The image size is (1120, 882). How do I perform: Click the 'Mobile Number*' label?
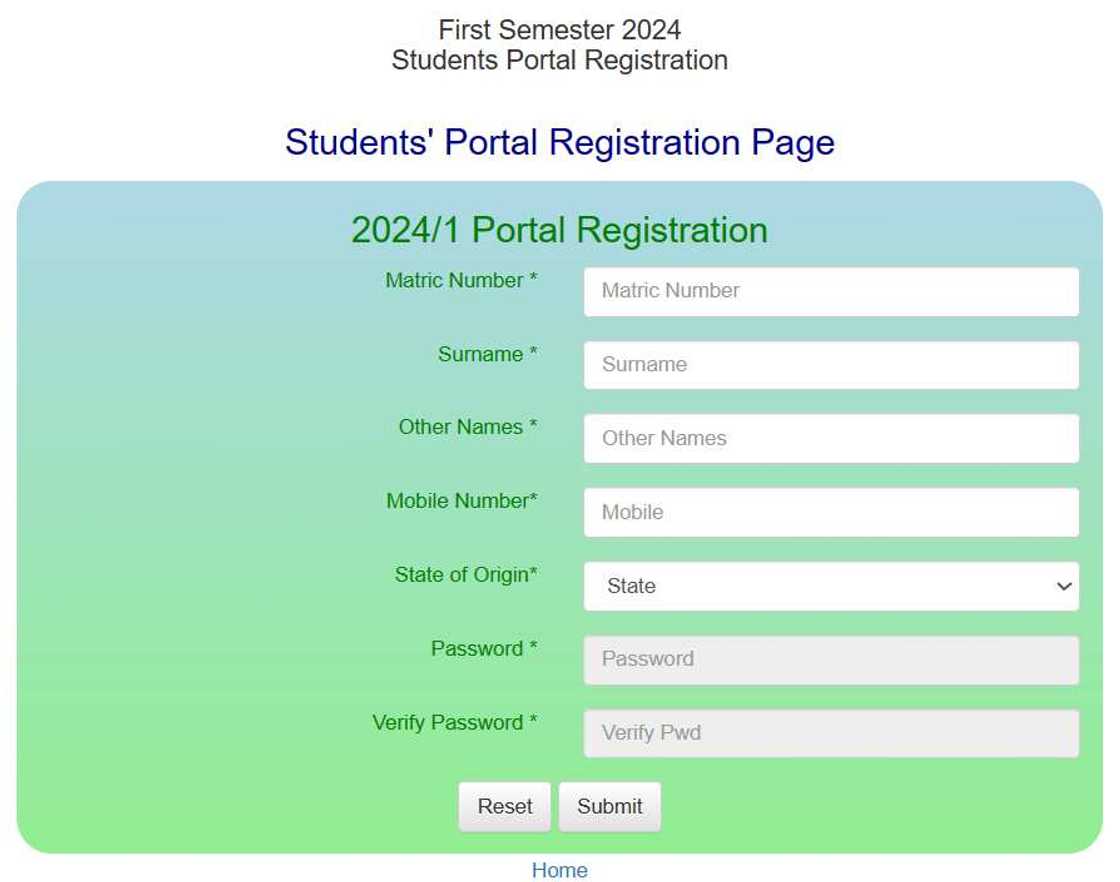pyautogui.click(x=461, y=501)
